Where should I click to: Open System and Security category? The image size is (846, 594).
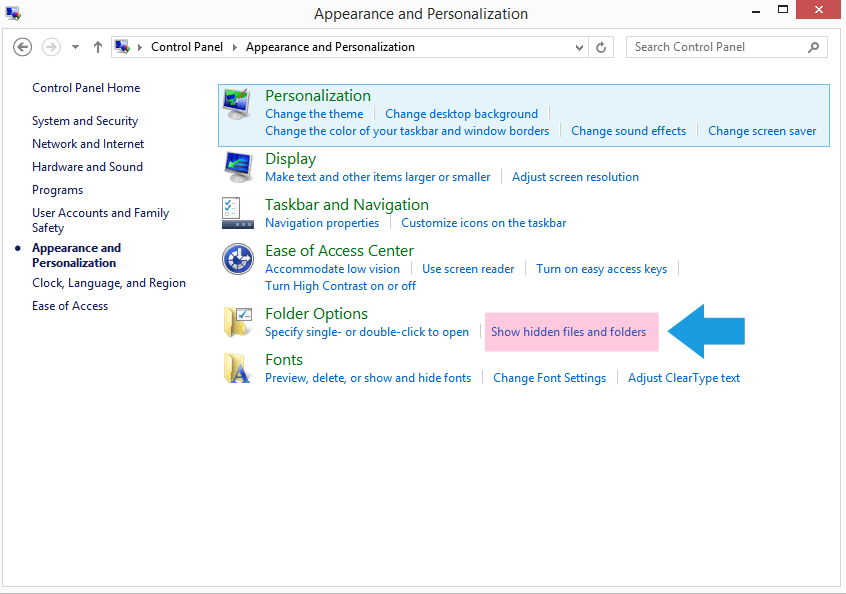tap(85, 121)
